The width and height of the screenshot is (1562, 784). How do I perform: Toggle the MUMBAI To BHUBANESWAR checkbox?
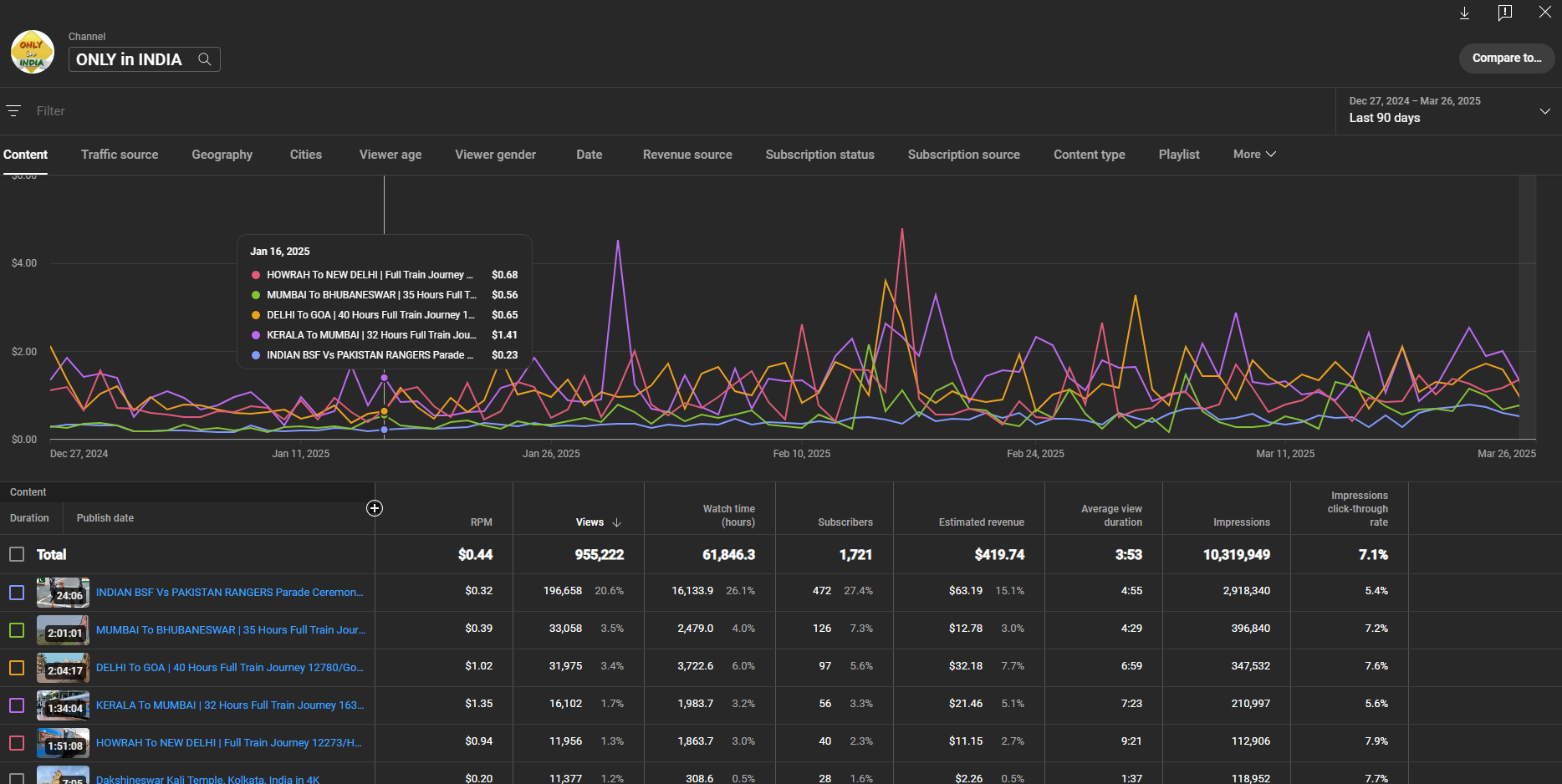coord(17,629)
